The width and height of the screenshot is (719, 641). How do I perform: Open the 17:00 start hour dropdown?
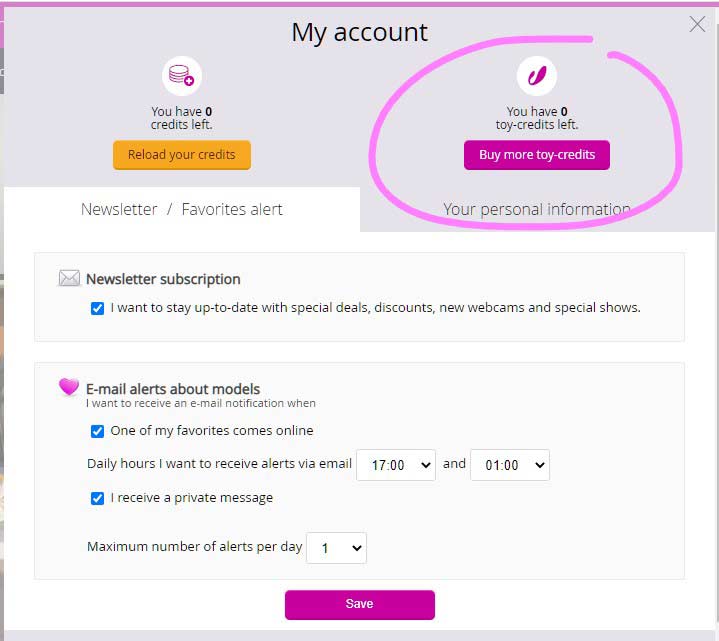tap(396, 465)
